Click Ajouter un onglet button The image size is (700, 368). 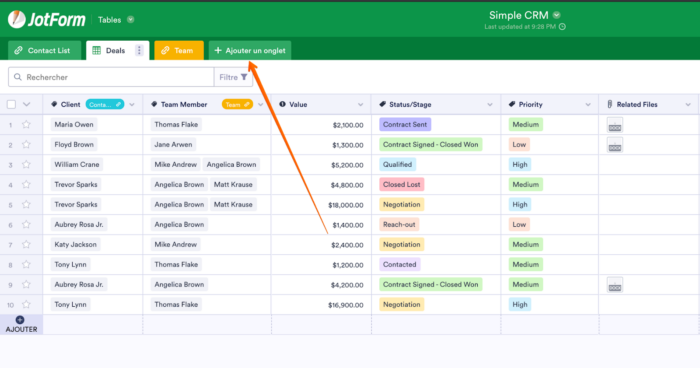(x=250, y=50)
